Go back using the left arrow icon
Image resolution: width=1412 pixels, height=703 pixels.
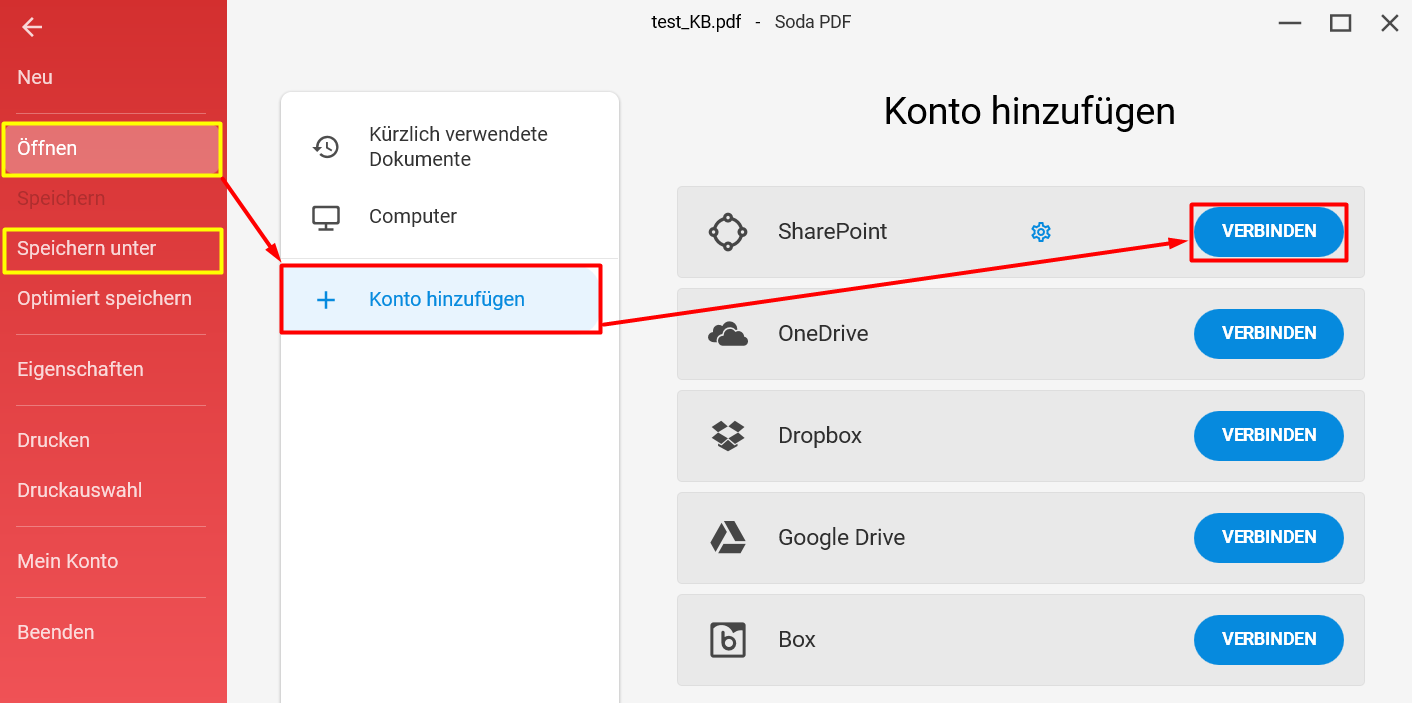(x=32, y=27)
